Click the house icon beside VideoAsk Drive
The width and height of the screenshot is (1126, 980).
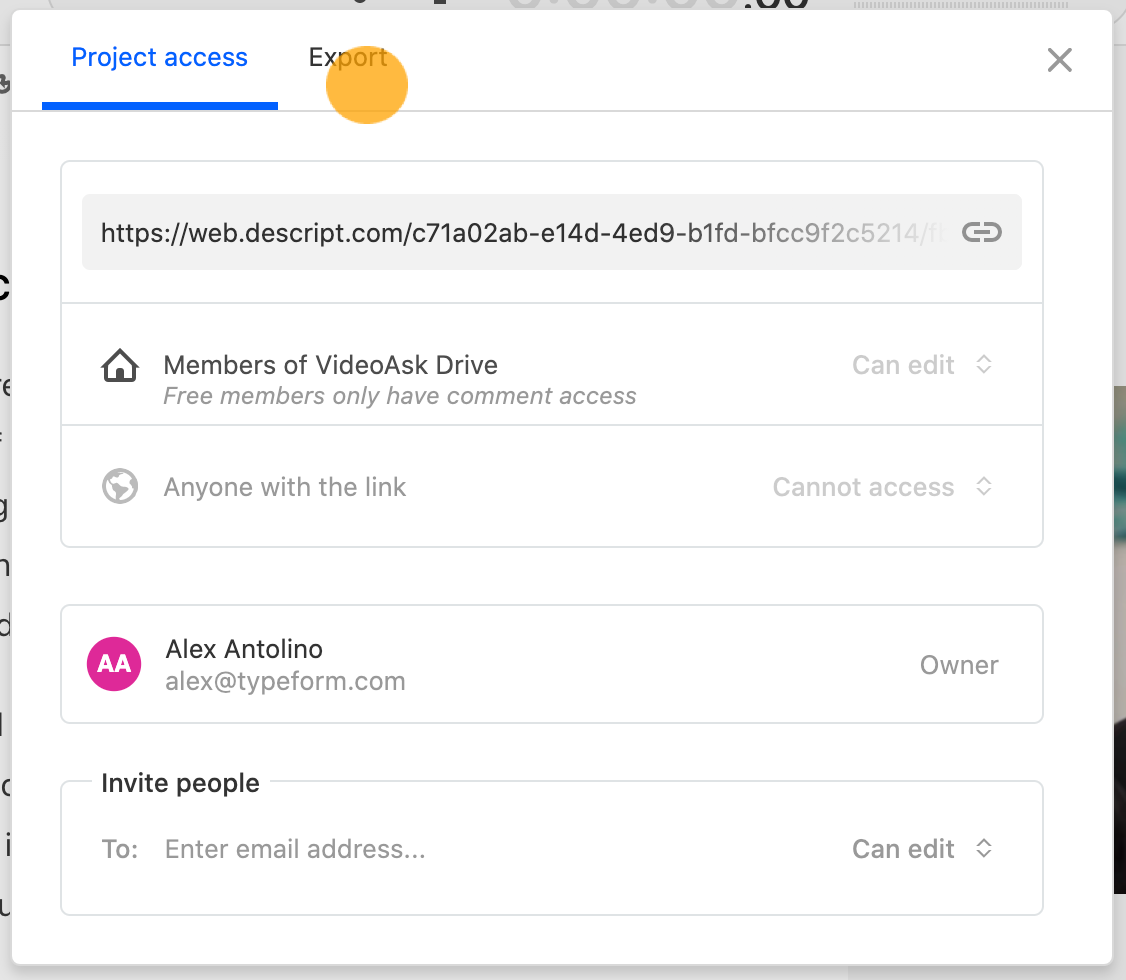120,365
